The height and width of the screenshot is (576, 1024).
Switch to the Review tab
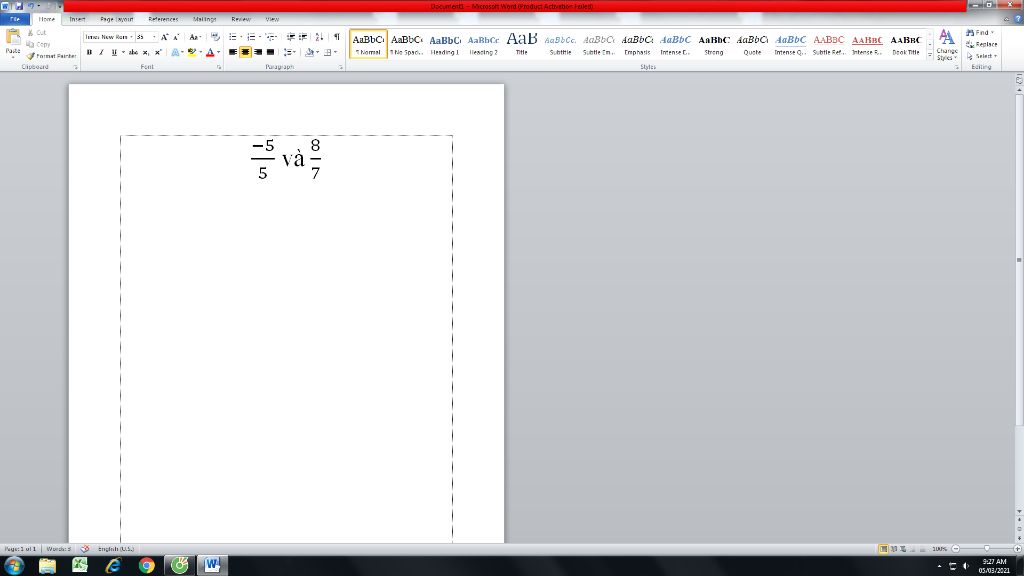tap(241, 19)
